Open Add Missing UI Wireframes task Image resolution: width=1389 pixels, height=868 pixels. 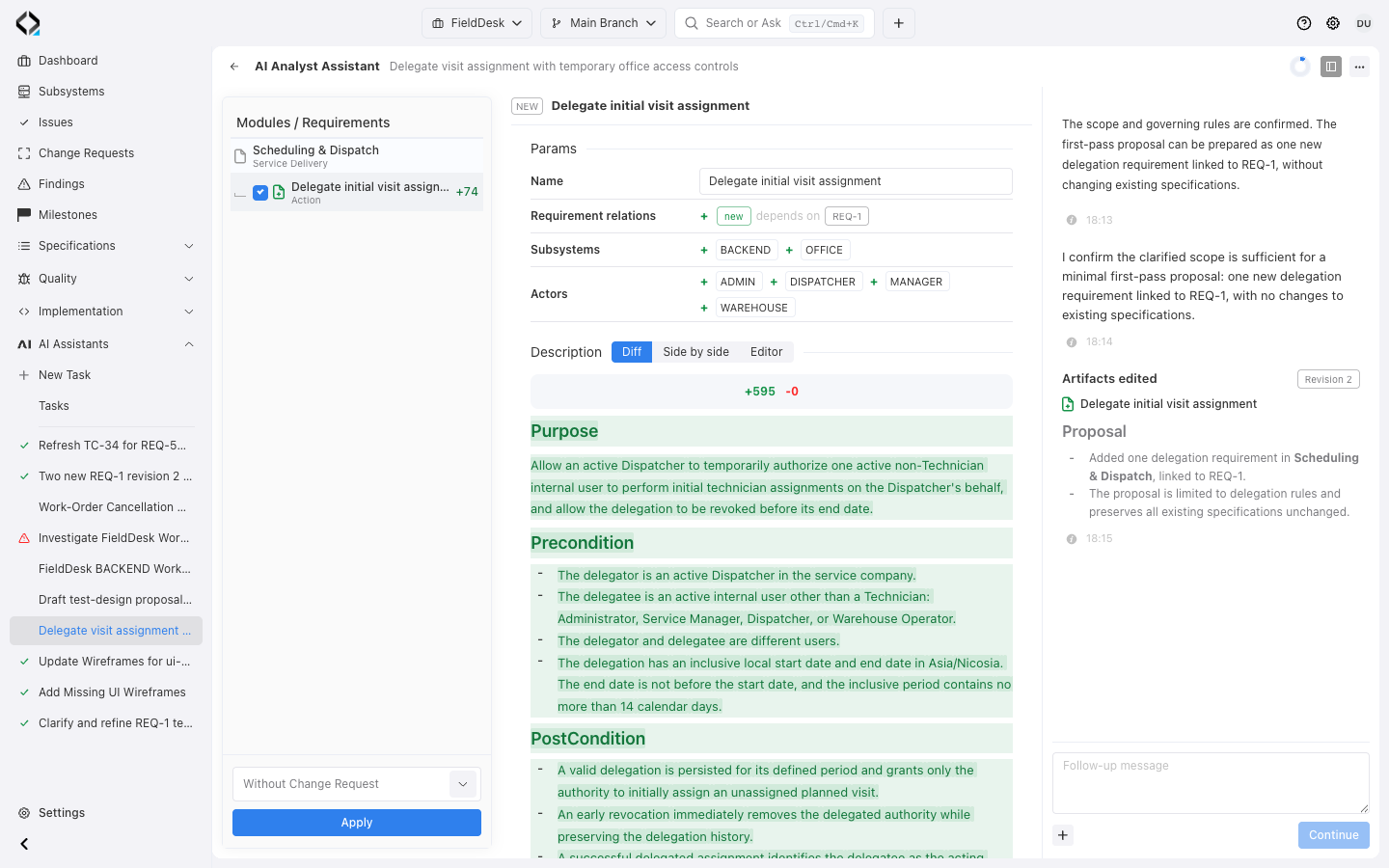106,692
